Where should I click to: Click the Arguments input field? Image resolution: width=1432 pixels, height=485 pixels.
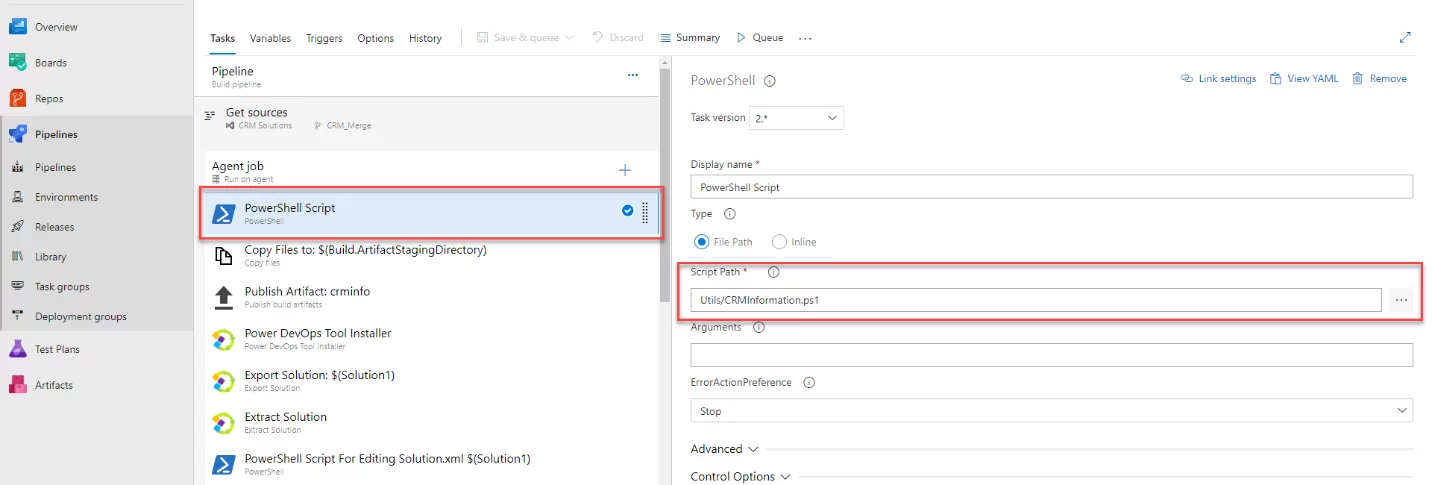1052,355
